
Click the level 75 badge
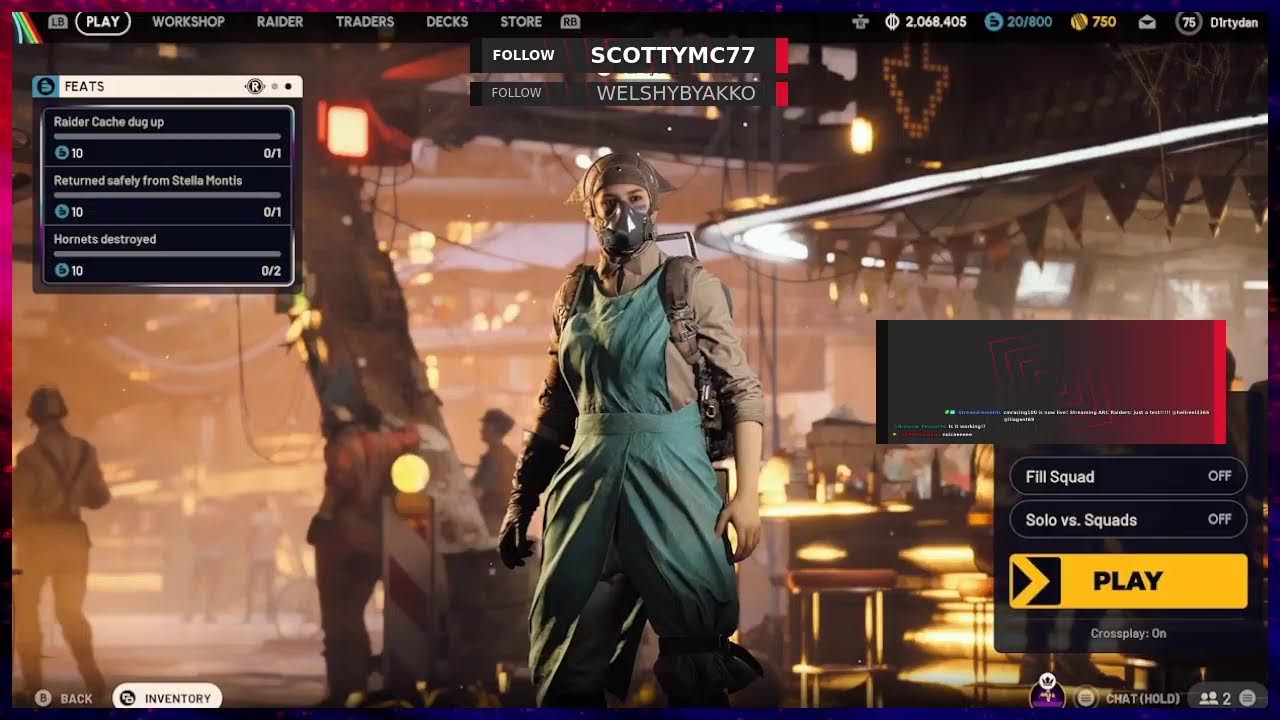coord(1188,21)
